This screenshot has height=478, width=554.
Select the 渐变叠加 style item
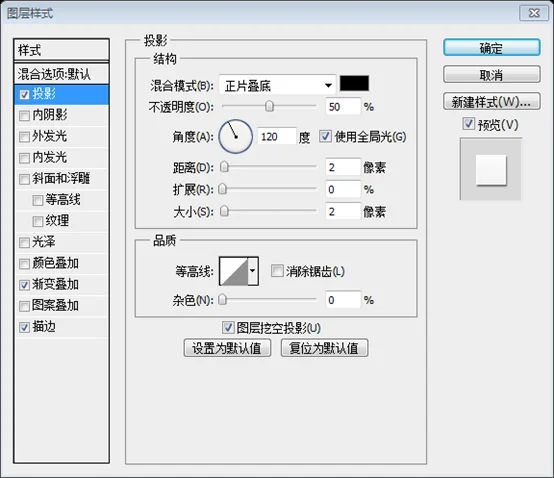pyautogui.click(x=61, y=285)
